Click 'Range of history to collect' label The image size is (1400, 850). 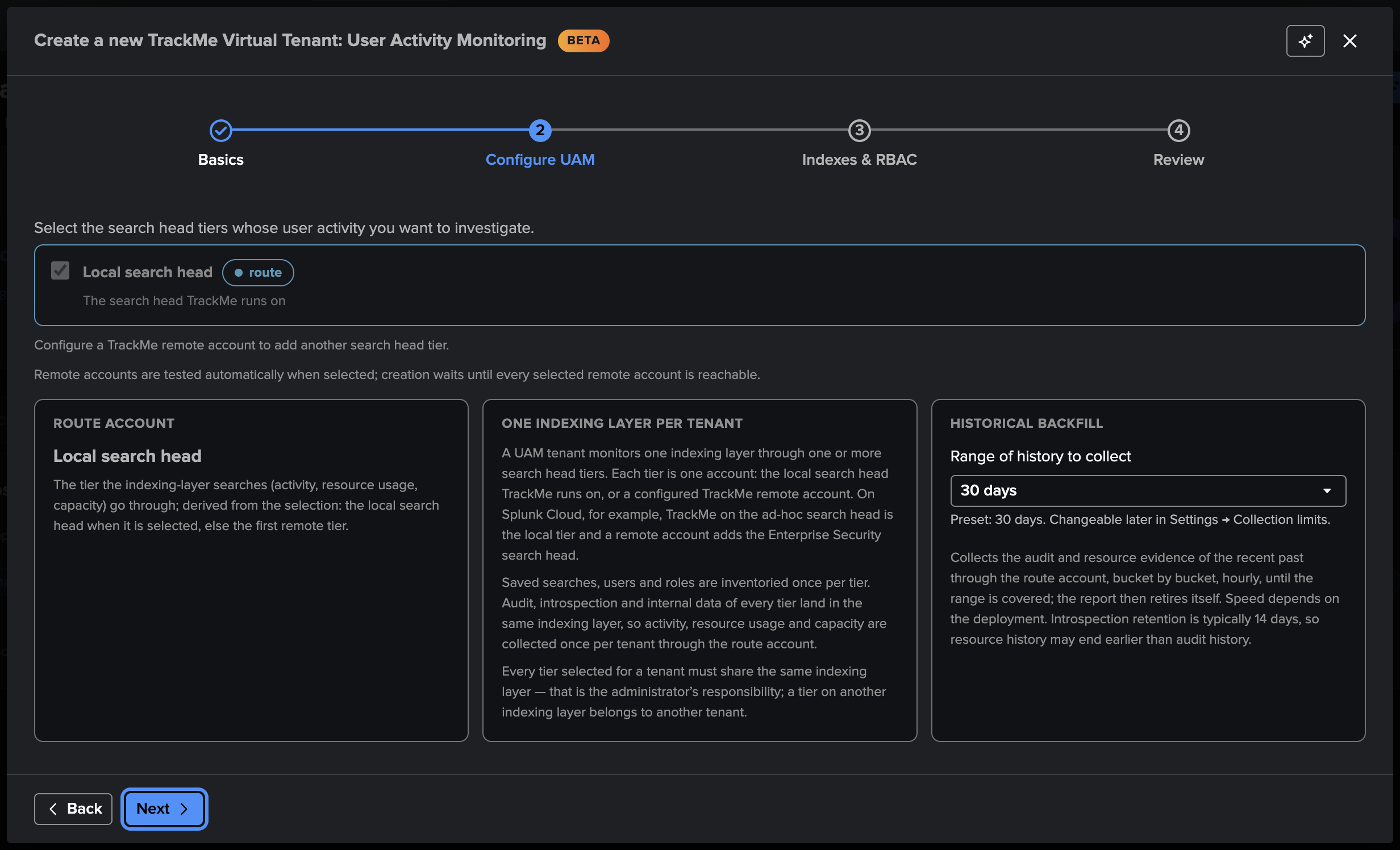[x=1040, y=456]
